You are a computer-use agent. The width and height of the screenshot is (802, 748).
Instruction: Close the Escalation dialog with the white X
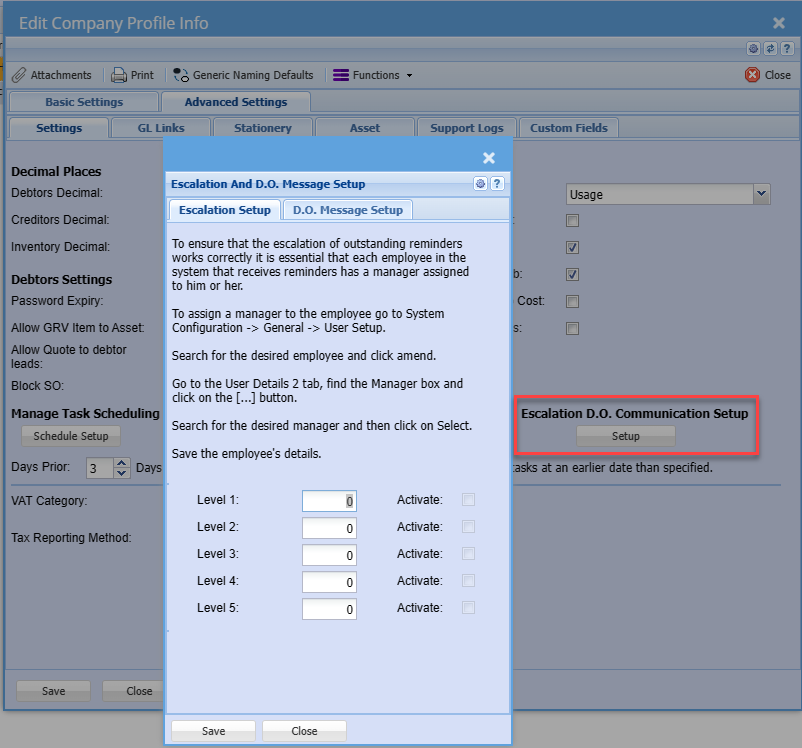point(489,158)
